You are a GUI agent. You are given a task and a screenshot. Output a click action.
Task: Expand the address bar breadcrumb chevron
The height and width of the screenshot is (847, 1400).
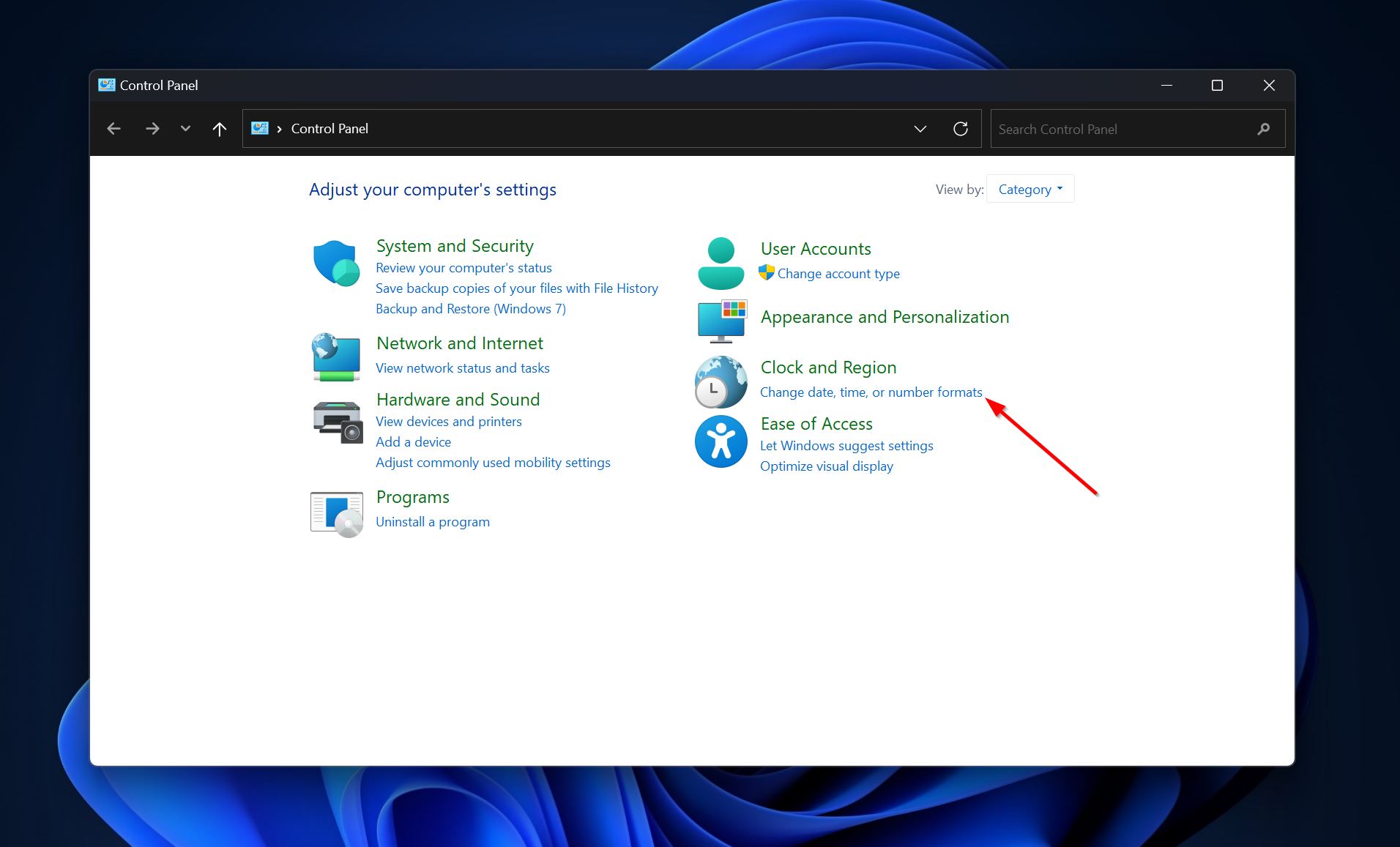[280, 129]
